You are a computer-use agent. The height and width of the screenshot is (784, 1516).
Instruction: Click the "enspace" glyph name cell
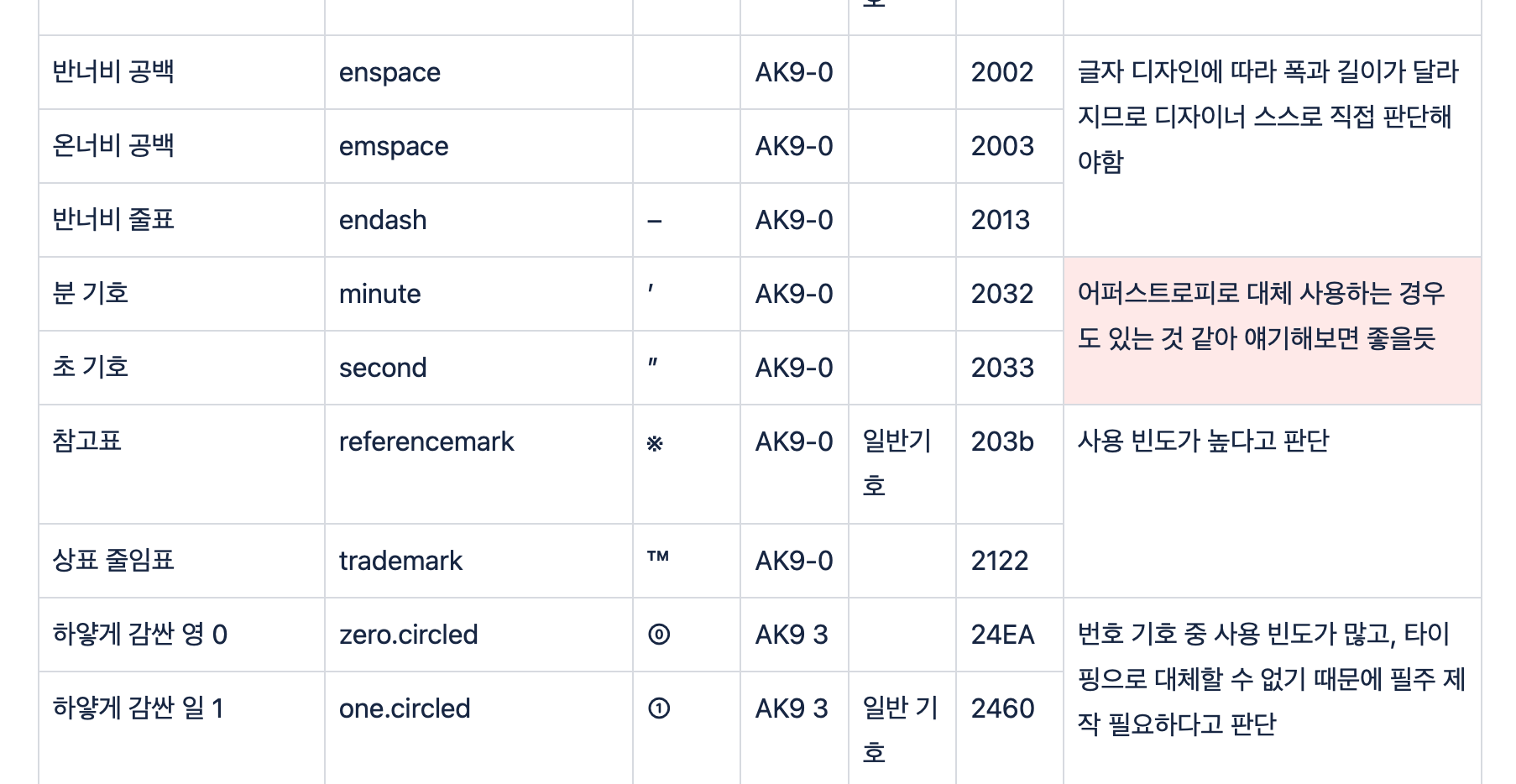tap(389, 73)
